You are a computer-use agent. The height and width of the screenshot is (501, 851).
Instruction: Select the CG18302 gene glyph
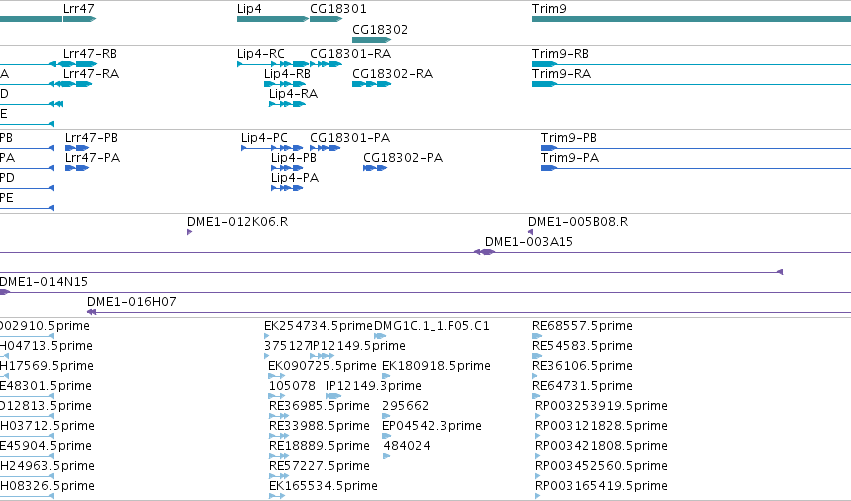[x=372, y=40]
